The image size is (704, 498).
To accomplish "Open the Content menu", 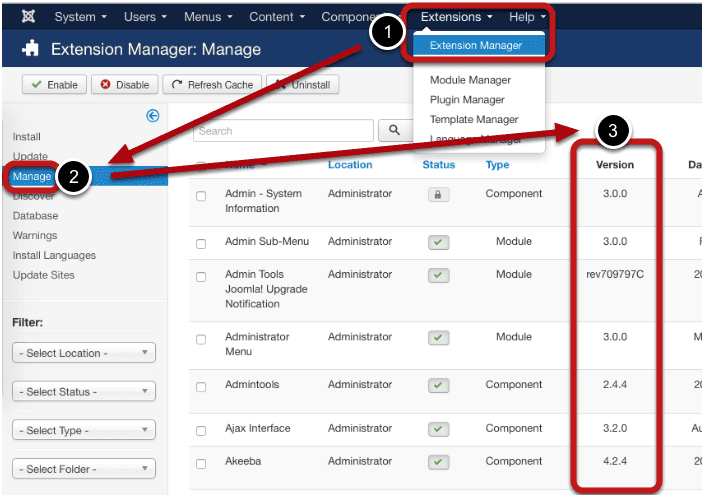I will click(x=277, y=17).
